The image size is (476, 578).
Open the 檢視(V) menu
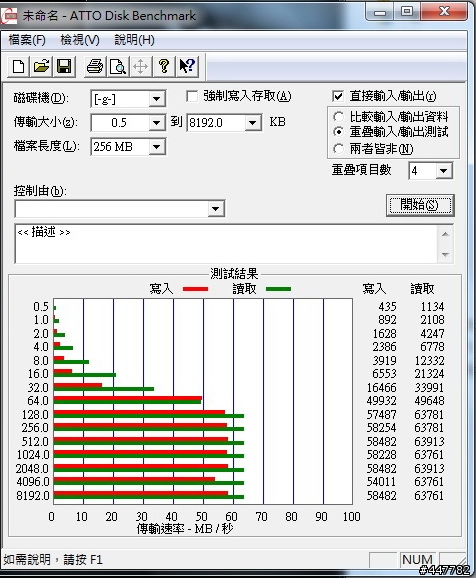click(80, 40)
